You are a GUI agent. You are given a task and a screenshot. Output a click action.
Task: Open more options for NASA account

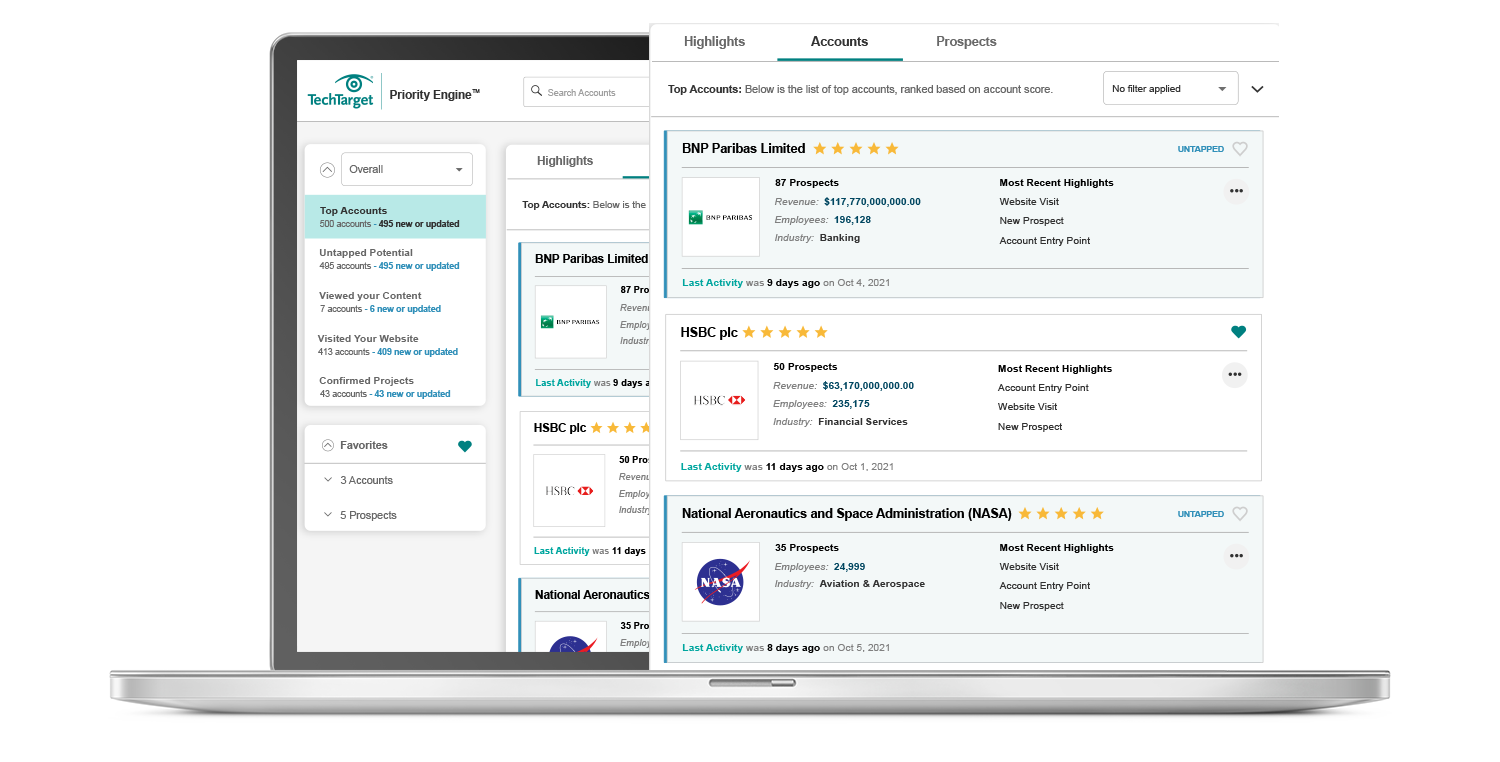[1236, 556]
